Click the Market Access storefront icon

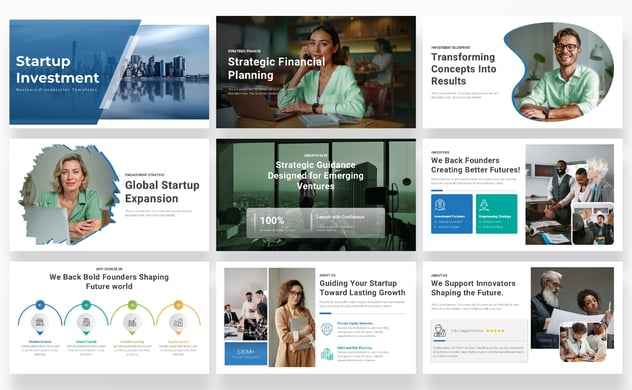tap(40, 322)
